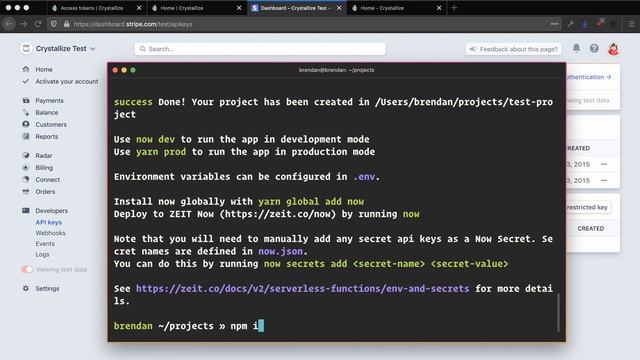Open a new browser tab
This screenshot has width=640, height=360.
coord(454,8)
